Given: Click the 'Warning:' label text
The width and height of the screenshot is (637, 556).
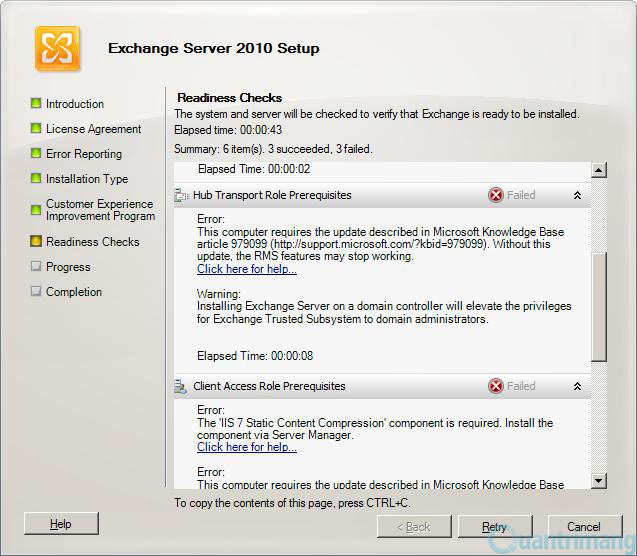Looking at the screenshot, I should 219,294.
